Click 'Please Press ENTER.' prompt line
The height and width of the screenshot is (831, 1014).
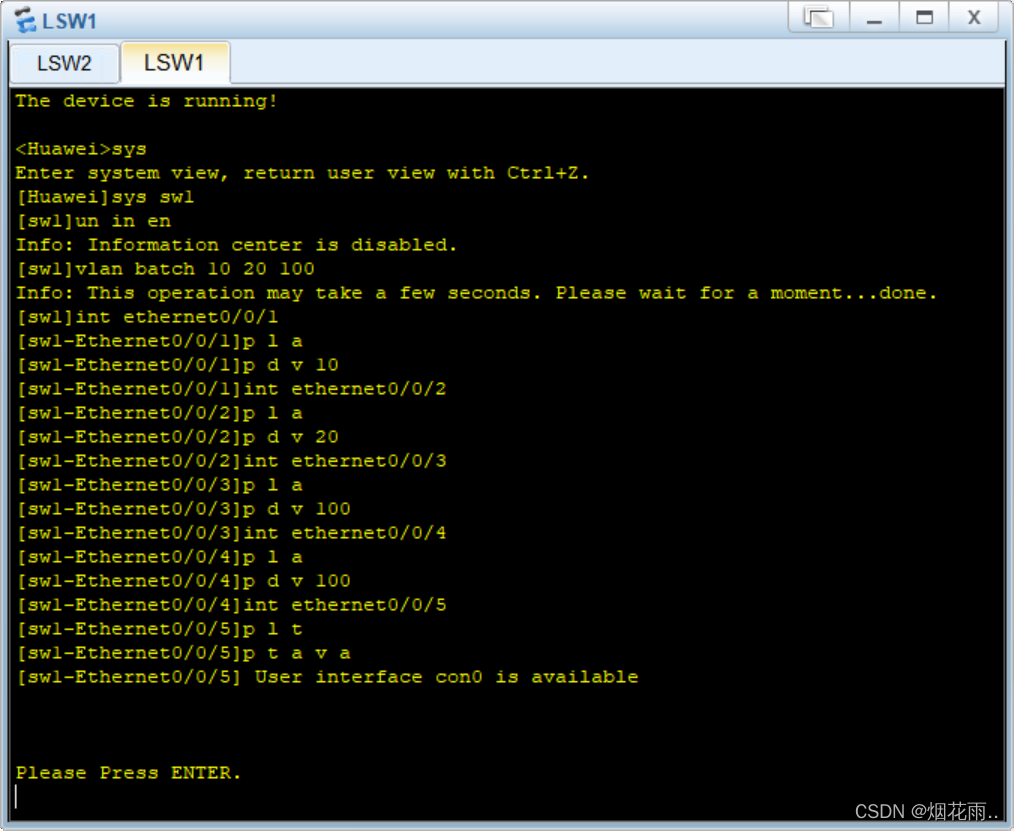point(128,772)
